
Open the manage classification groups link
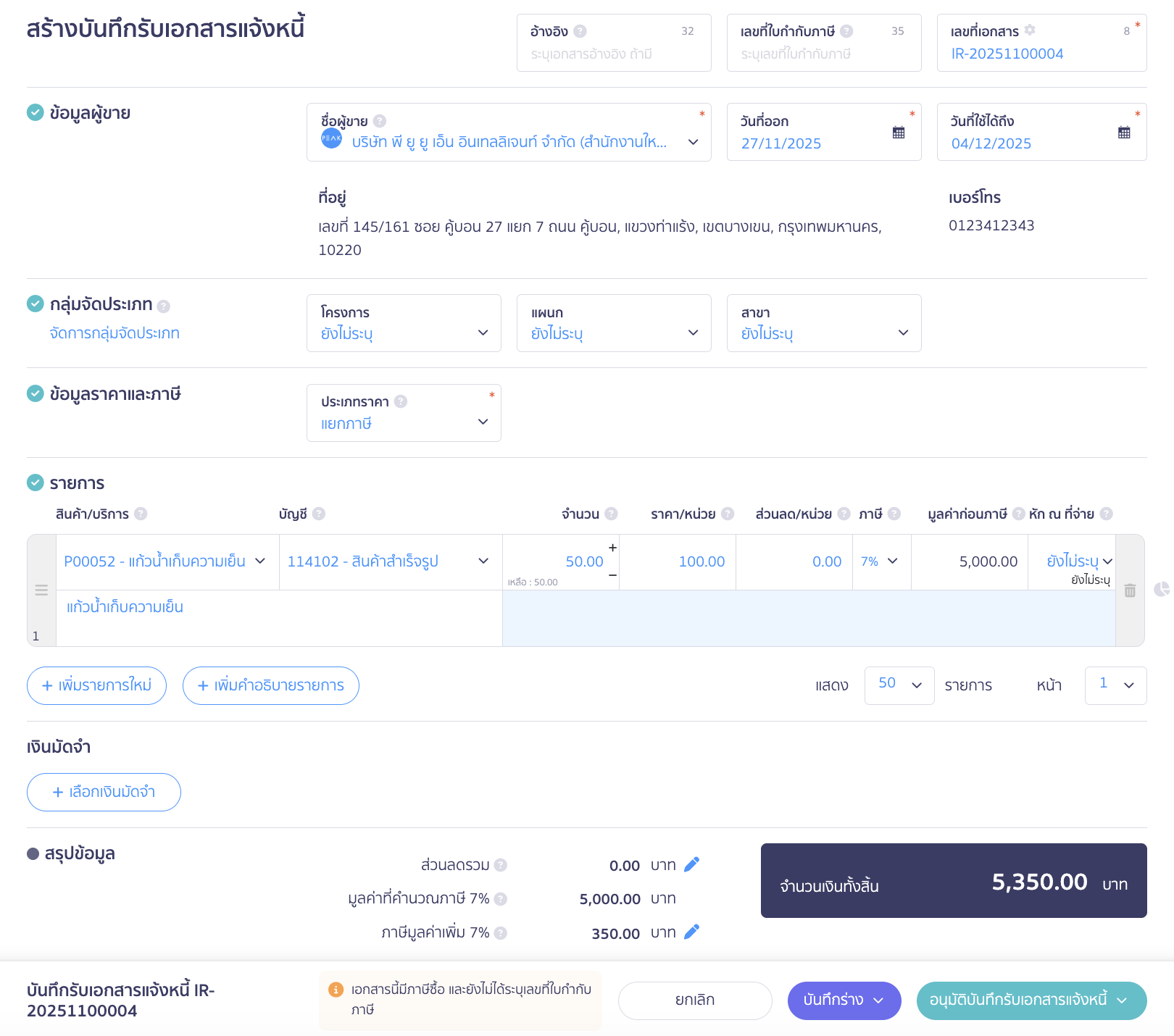[x=115, y=333]
